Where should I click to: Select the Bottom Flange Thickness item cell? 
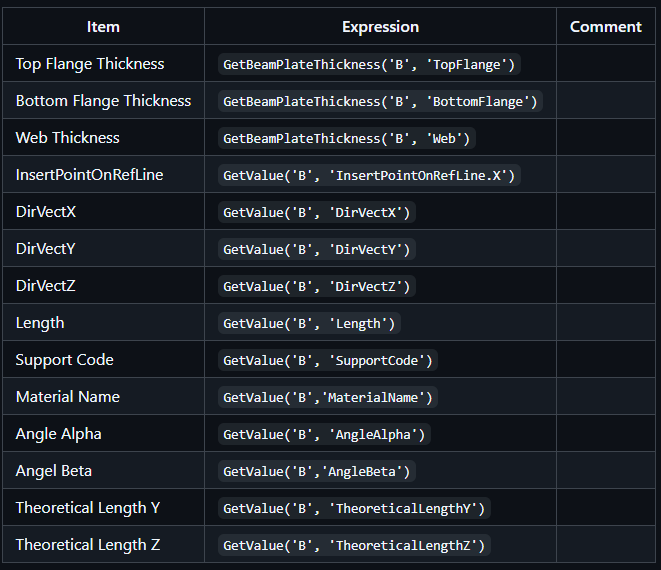tap(103, 101)
